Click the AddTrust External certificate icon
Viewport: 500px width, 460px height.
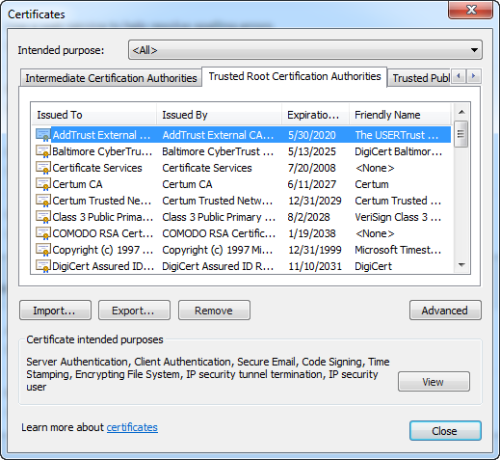coord(43,135)
